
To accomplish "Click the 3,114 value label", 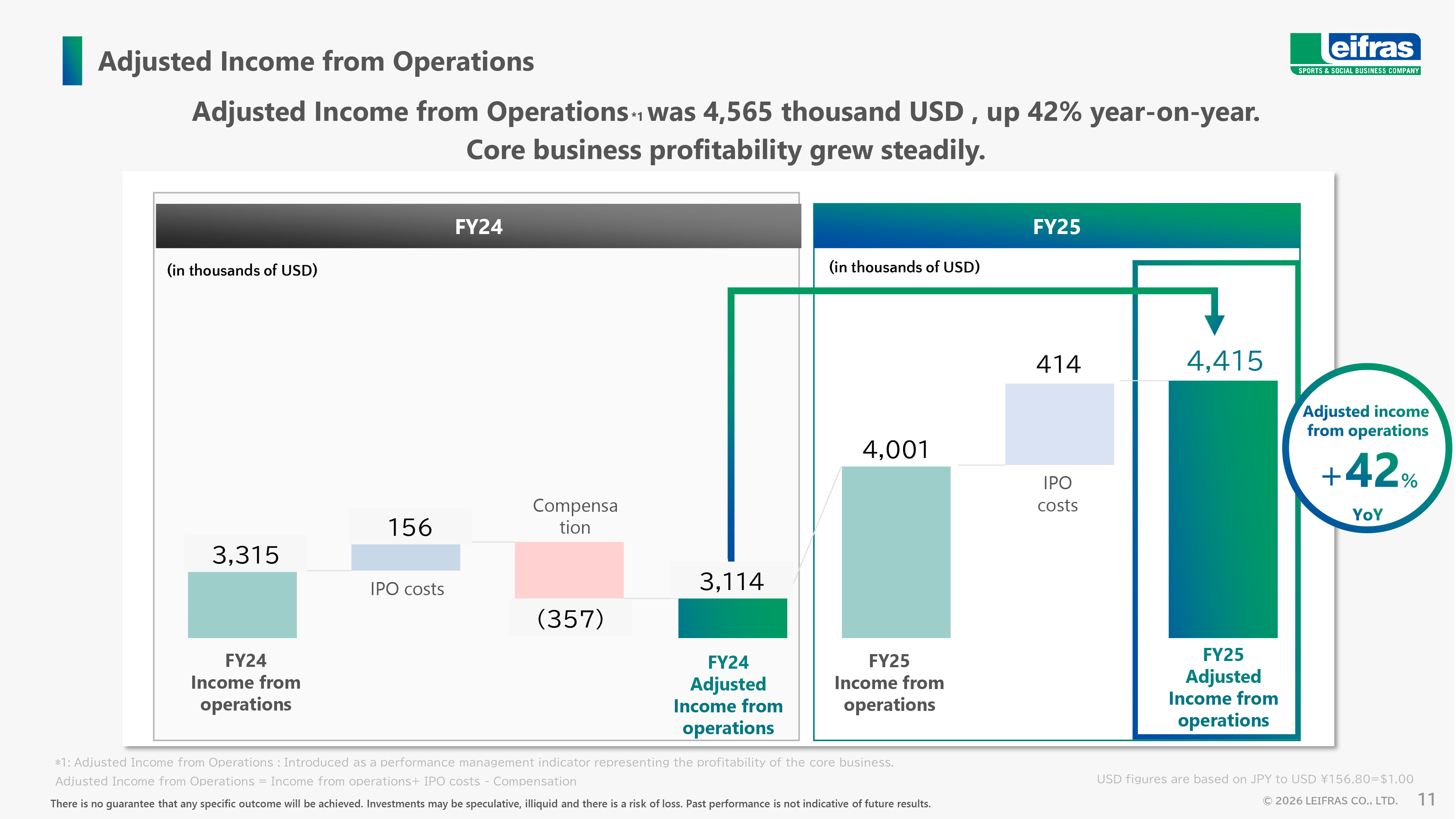I will tap(731, 581).
